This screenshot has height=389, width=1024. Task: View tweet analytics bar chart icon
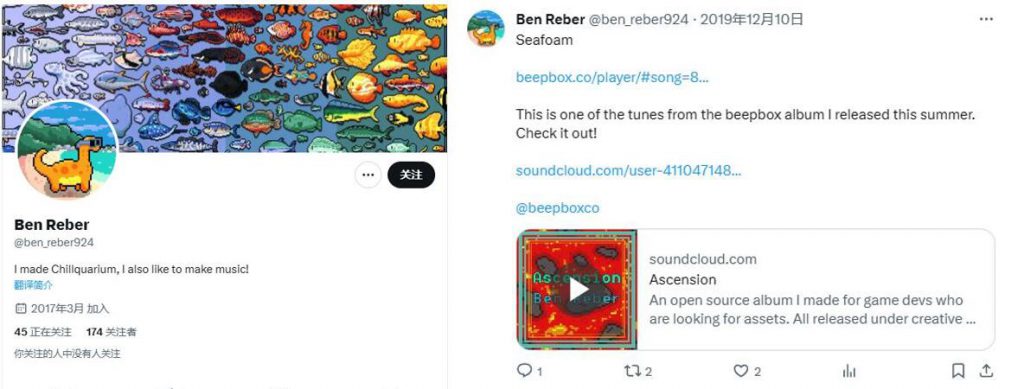click(x=849, y=371)
